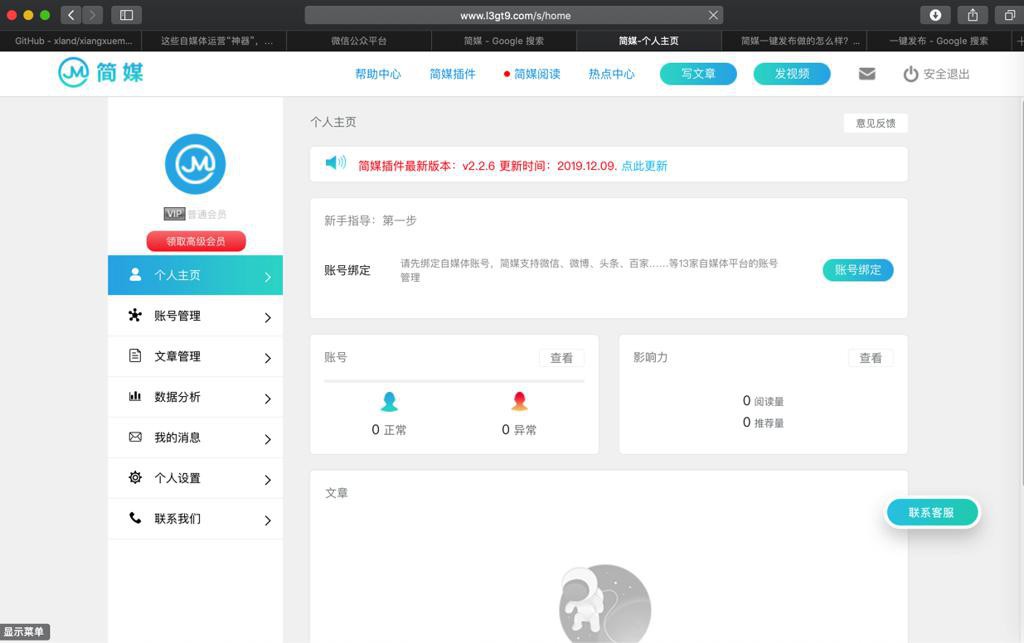Click the teal 账号绑定 button
The height and width of the screenshot is (643, 1024).
click(857, 270)
